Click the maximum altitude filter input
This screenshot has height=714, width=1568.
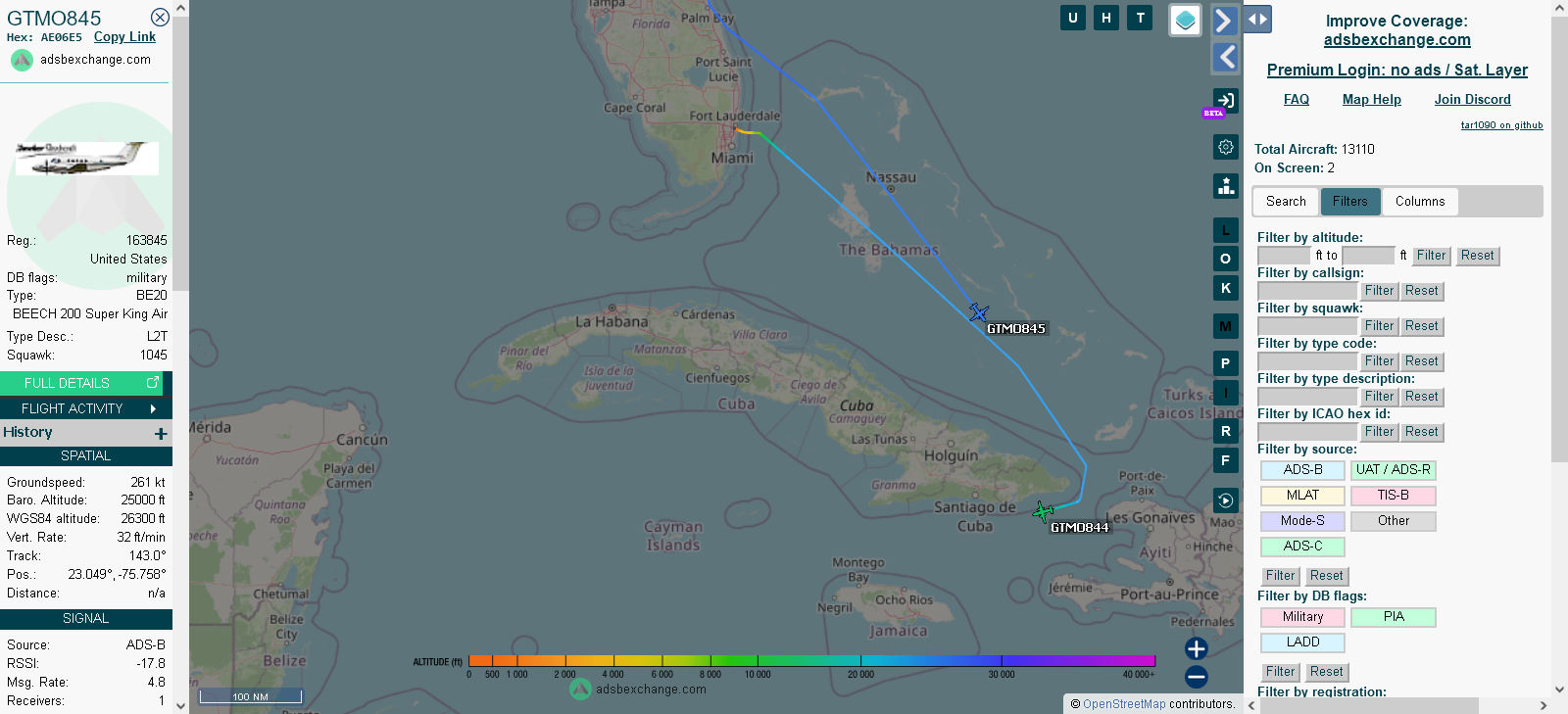coord(1368,256)
